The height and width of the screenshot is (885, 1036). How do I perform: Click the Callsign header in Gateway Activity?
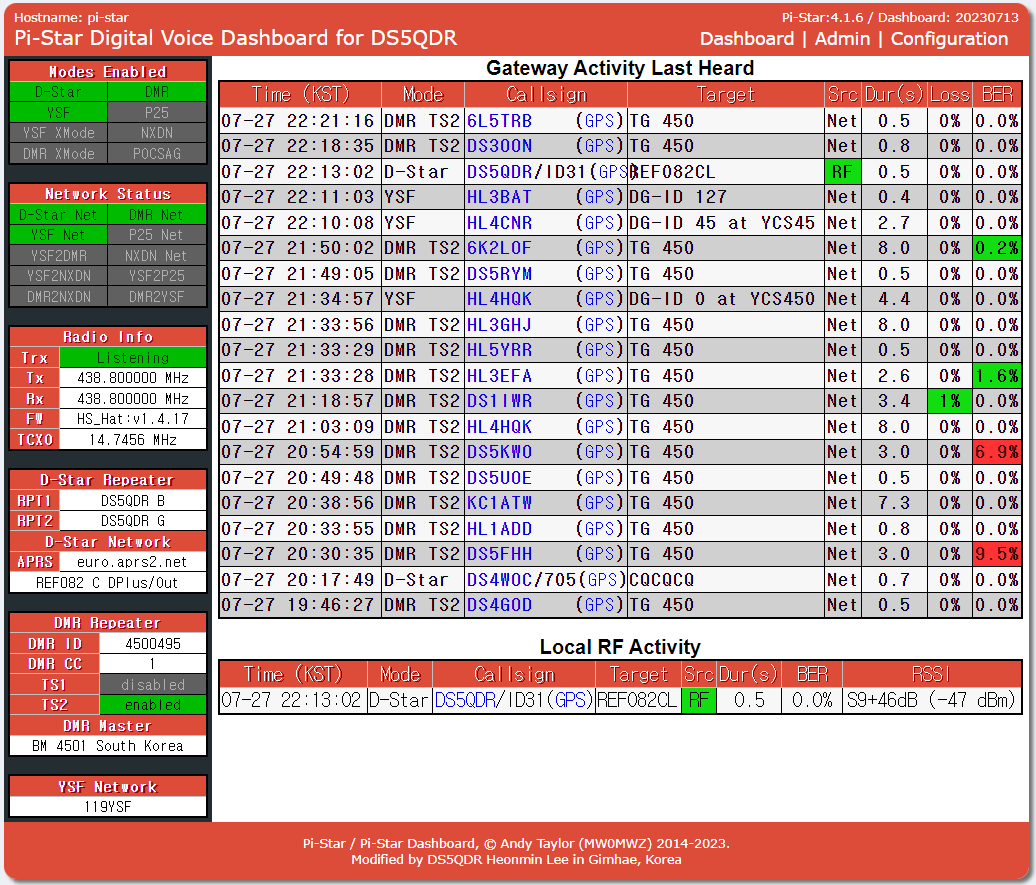tap(546, 95)
